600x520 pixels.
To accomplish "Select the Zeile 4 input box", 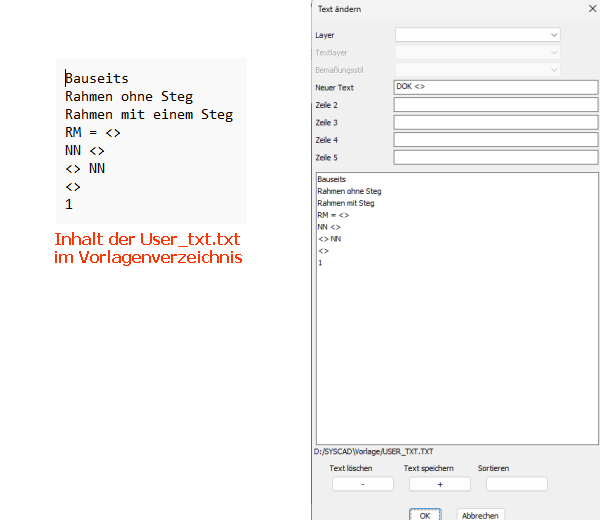I will pyautogui.click(x=495, y=140).
